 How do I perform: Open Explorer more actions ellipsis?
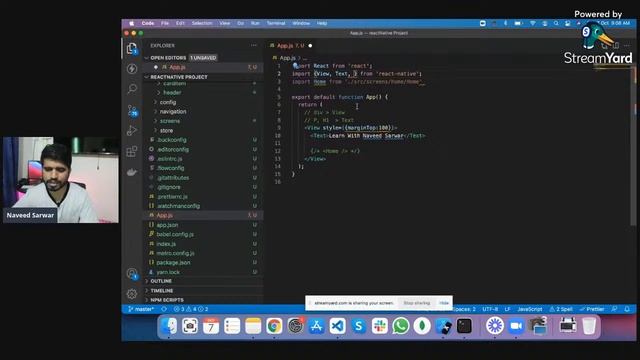tap(254, 45)
